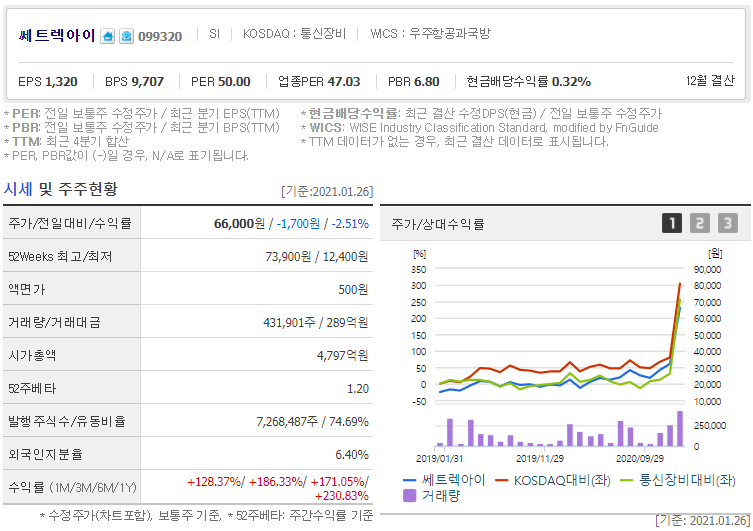Click the -1,700원 price change
The height and width of the screenshot is (531, 753).
pos(298,224)
